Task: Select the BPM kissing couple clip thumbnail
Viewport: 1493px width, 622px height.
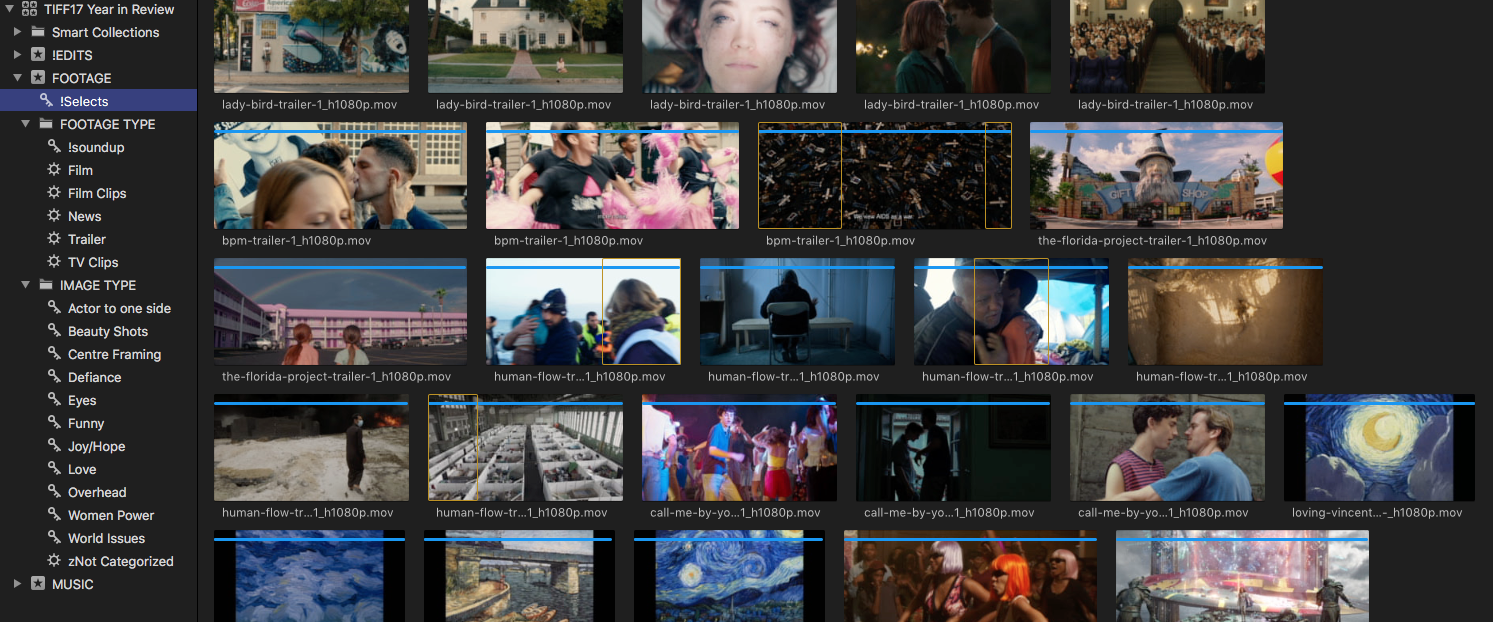Action: (340, 176)
